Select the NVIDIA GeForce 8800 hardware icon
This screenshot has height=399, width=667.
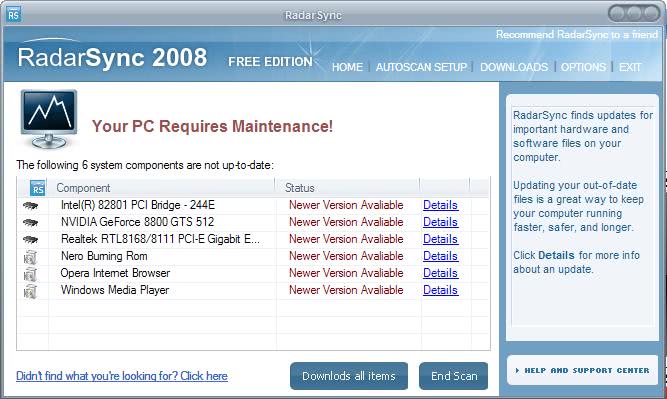[x=30, y=222]
